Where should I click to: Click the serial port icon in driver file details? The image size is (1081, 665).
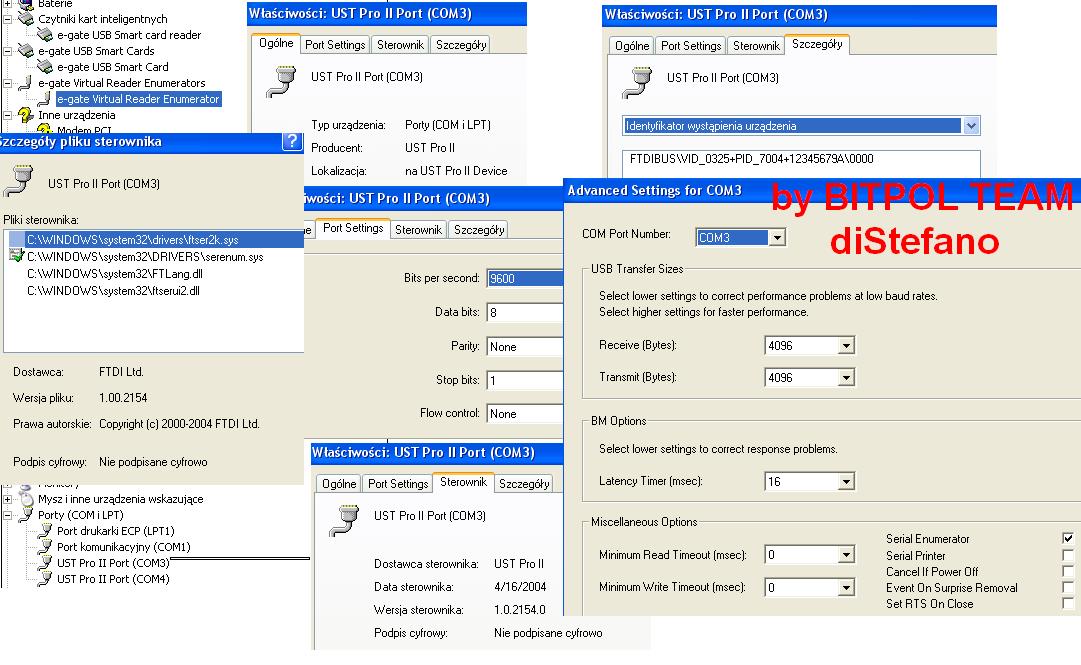[19, 181]
